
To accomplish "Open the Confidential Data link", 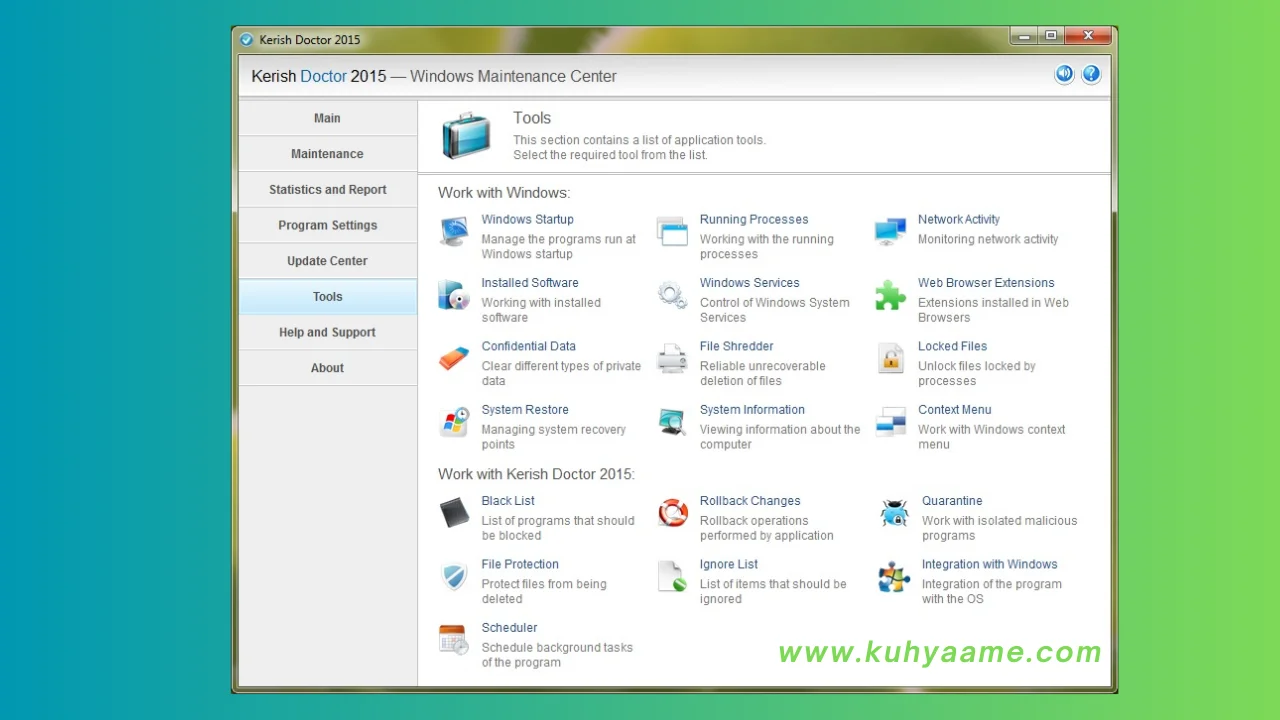I will click(528, 347).
